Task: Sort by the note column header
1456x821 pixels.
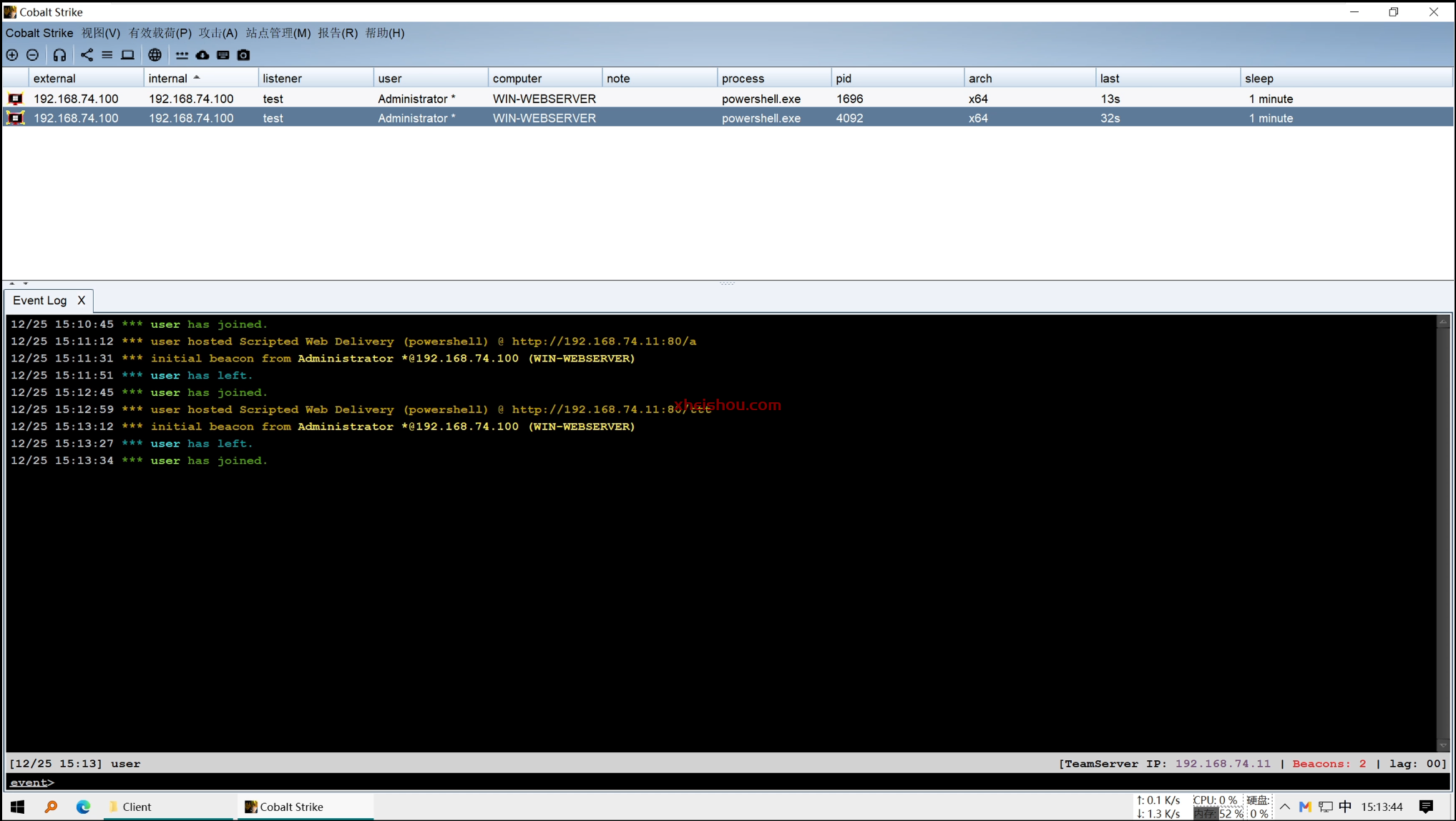Action: pos(660,79)
